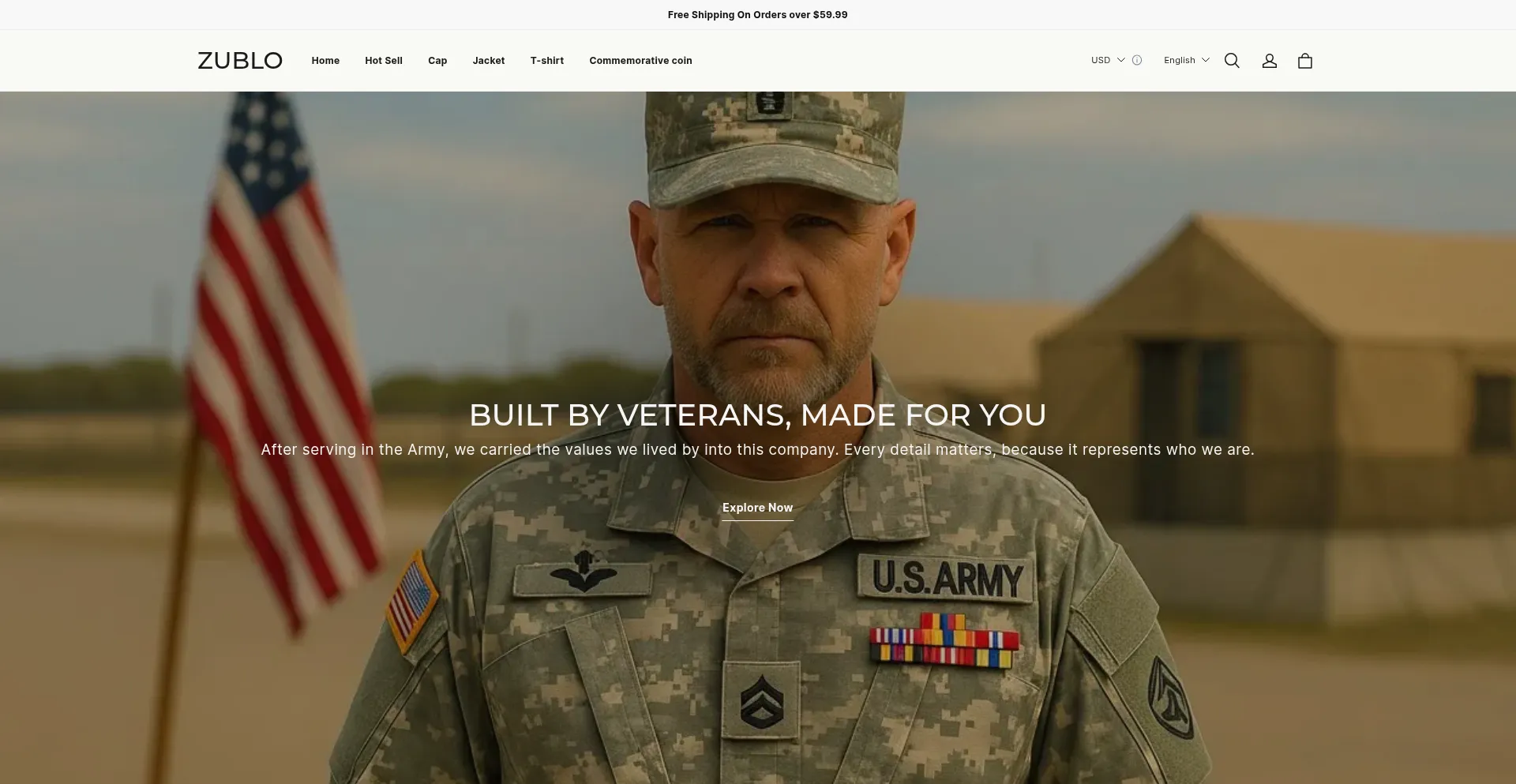View the shopping bag cart icon

pos(1305,61)
